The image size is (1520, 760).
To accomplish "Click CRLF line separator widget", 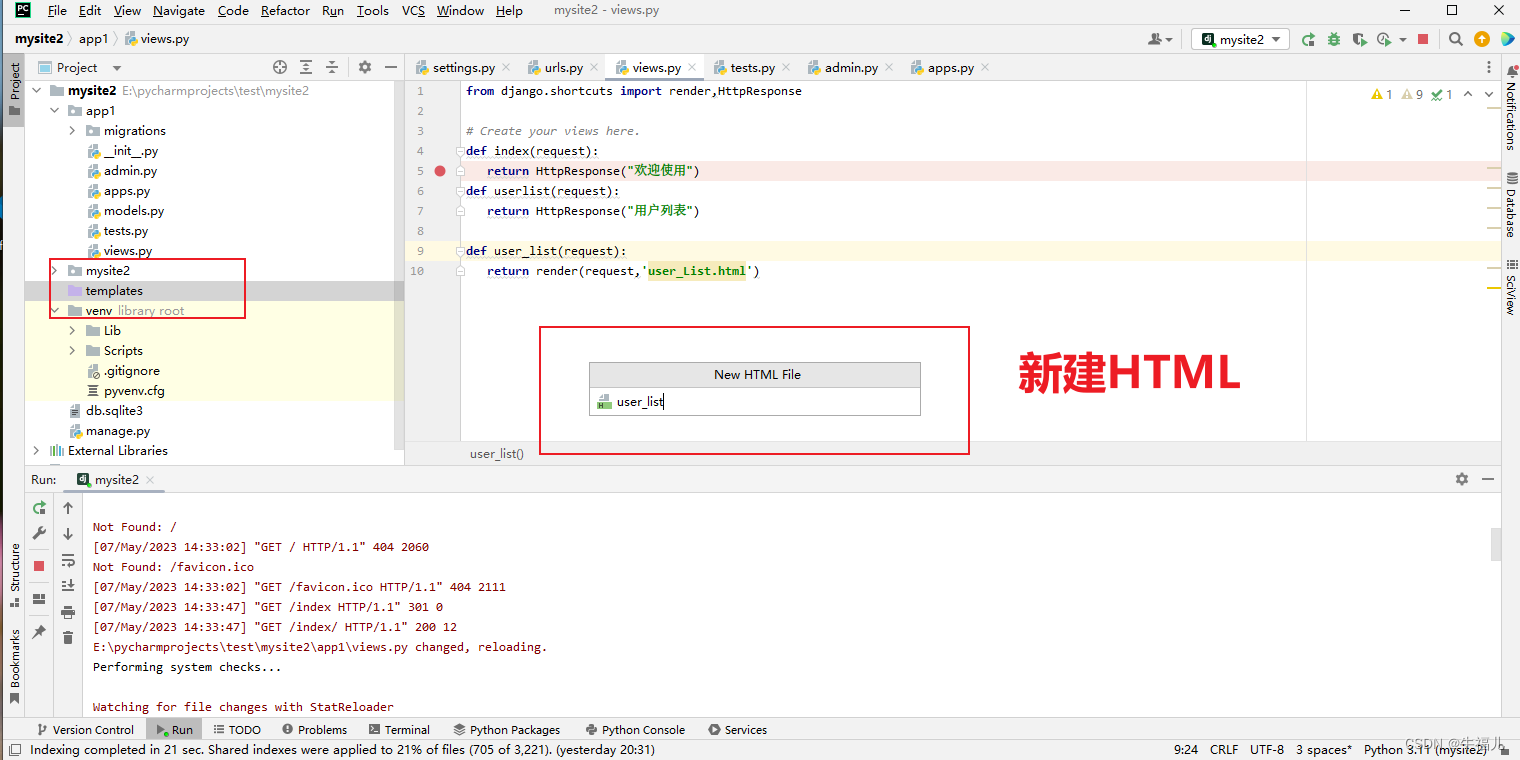I will (1224, 749).
